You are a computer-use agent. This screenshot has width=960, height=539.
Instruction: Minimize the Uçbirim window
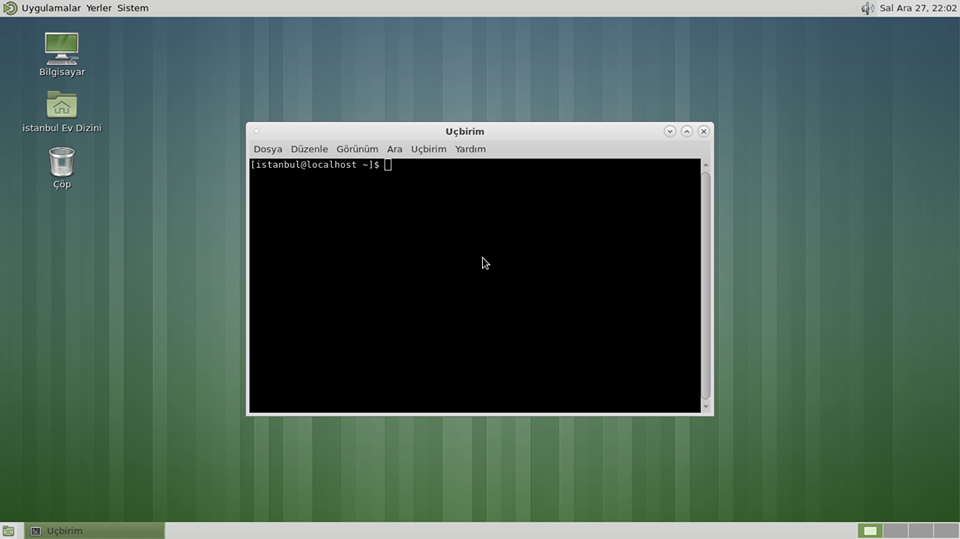670,131
